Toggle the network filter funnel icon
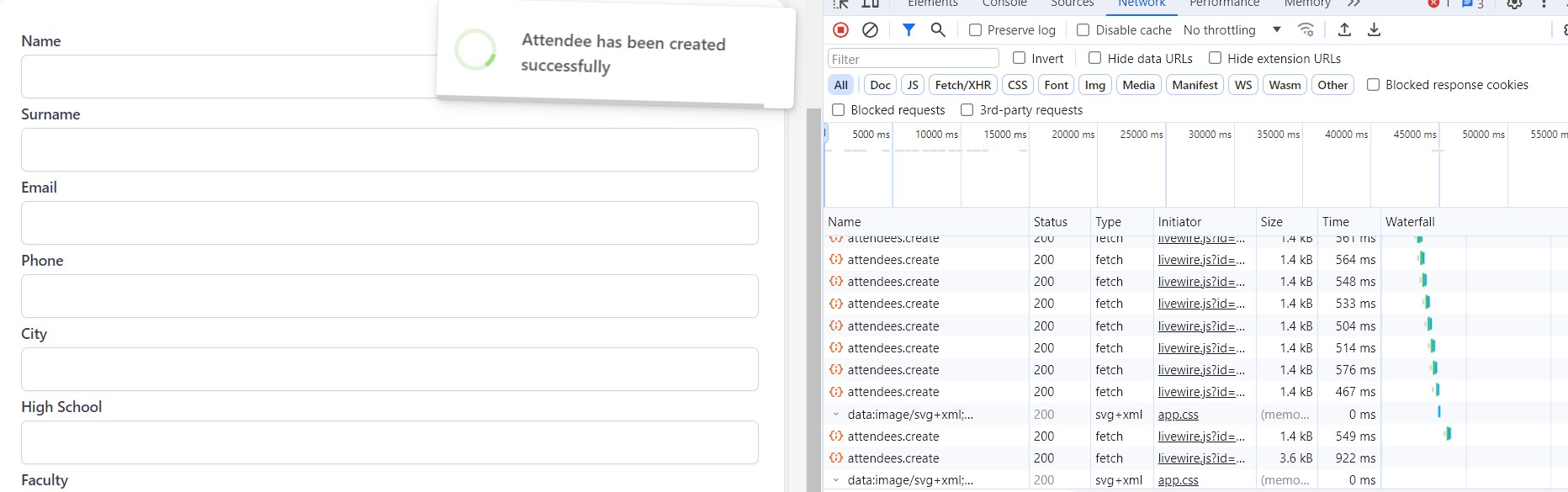 (908, 29)
